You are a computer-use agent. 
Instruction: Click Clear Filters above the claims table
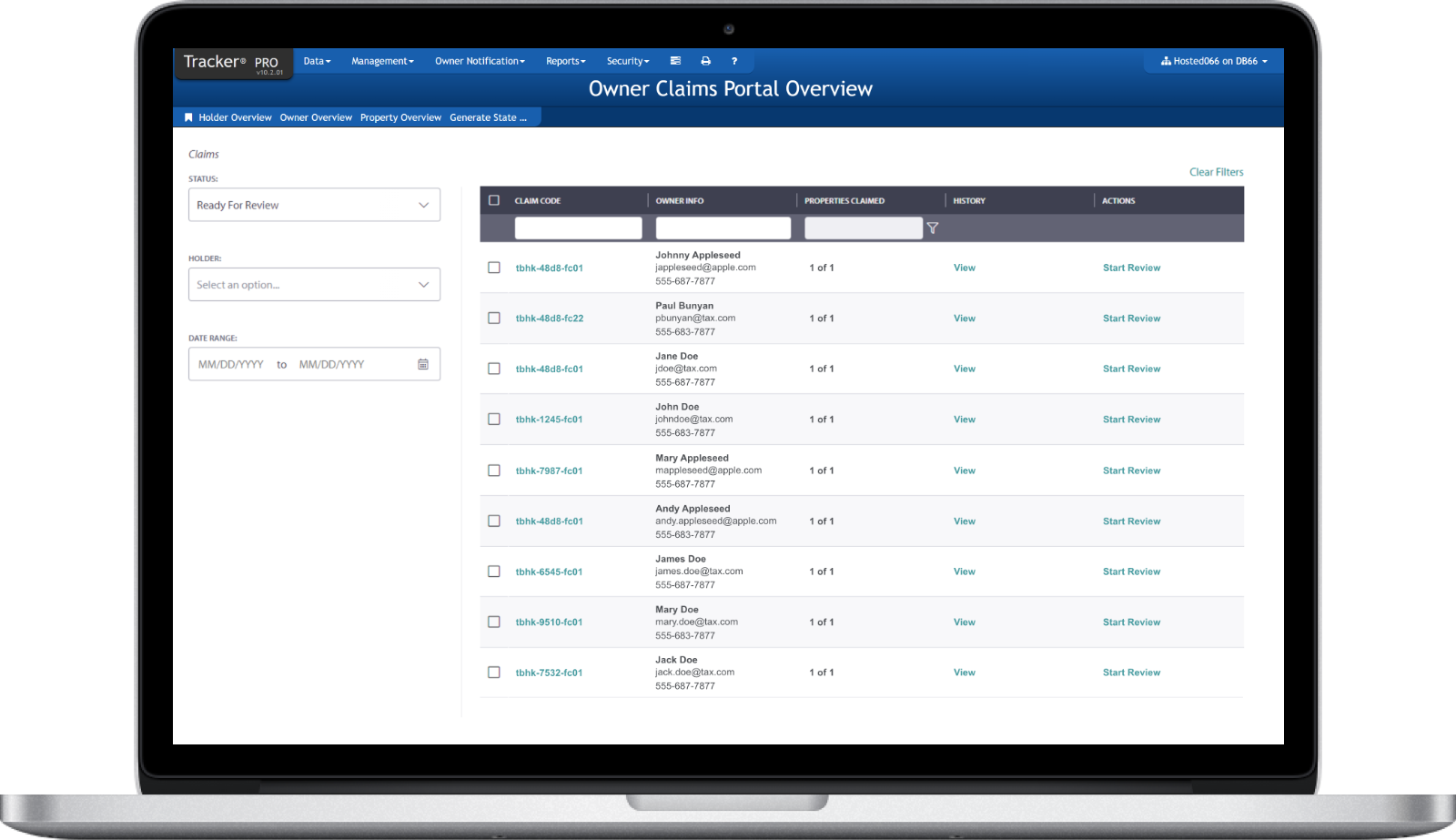point(1216,171)
